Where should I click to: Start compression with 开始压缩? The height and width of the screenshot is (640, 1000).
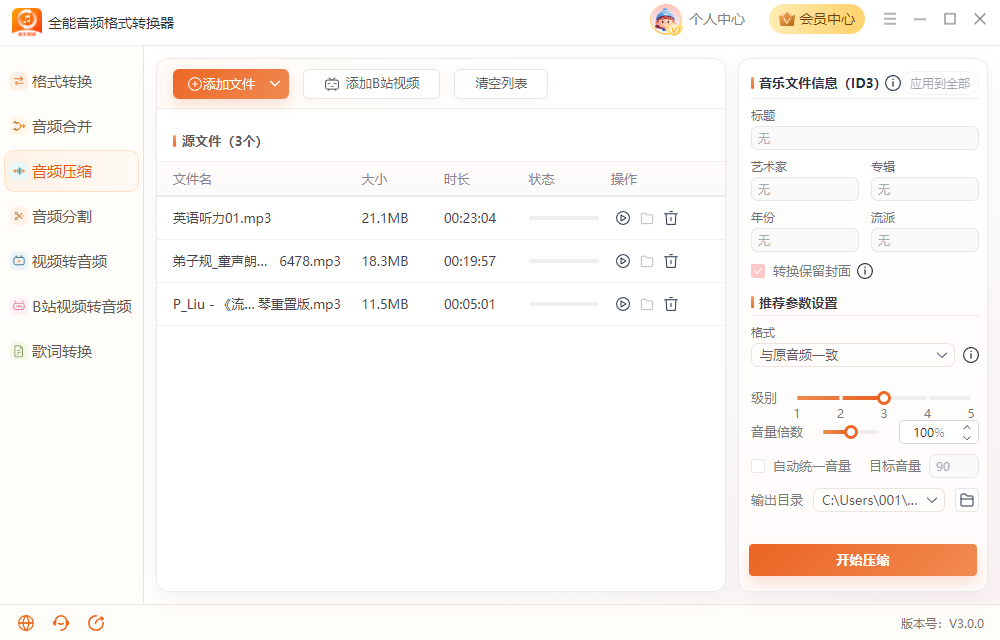coord(863,560)
